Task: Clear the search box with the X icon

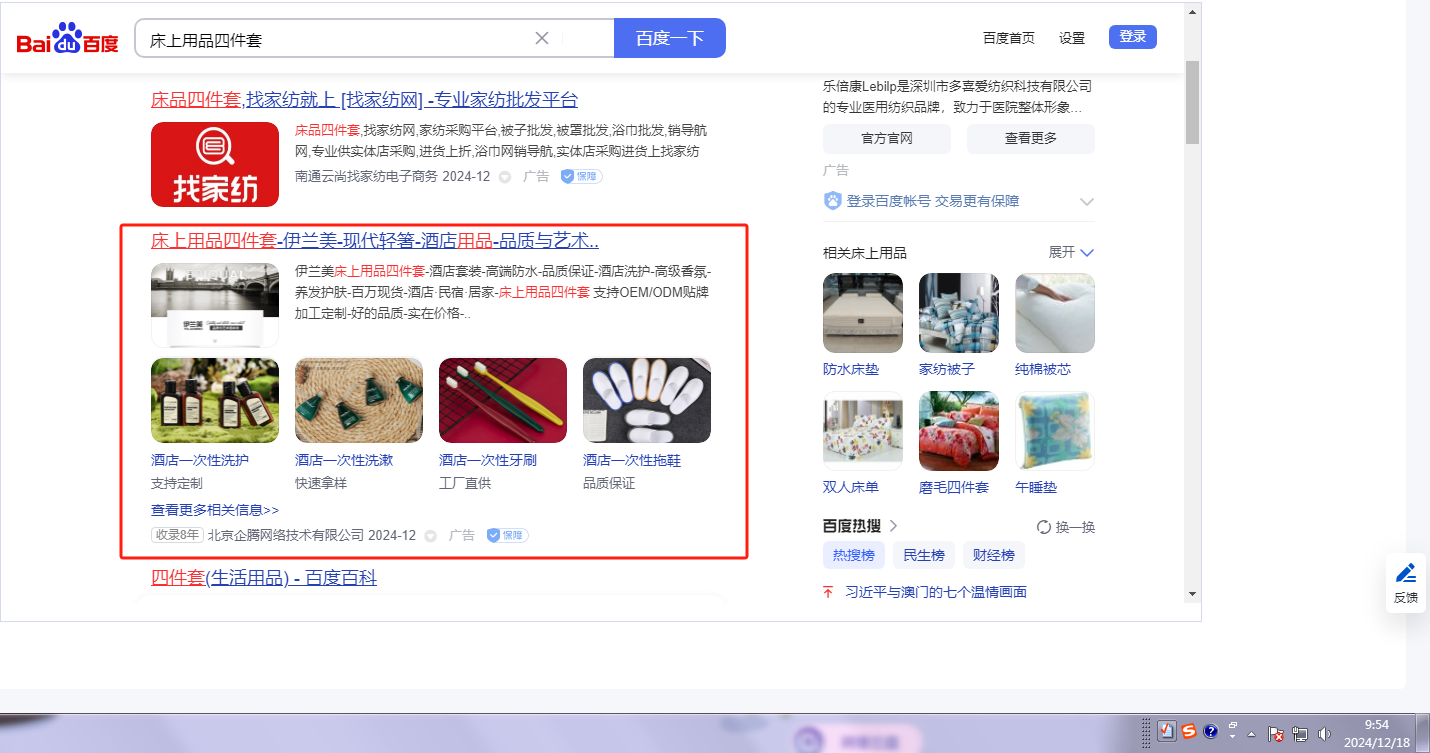Action: click(x=542, y=38)
